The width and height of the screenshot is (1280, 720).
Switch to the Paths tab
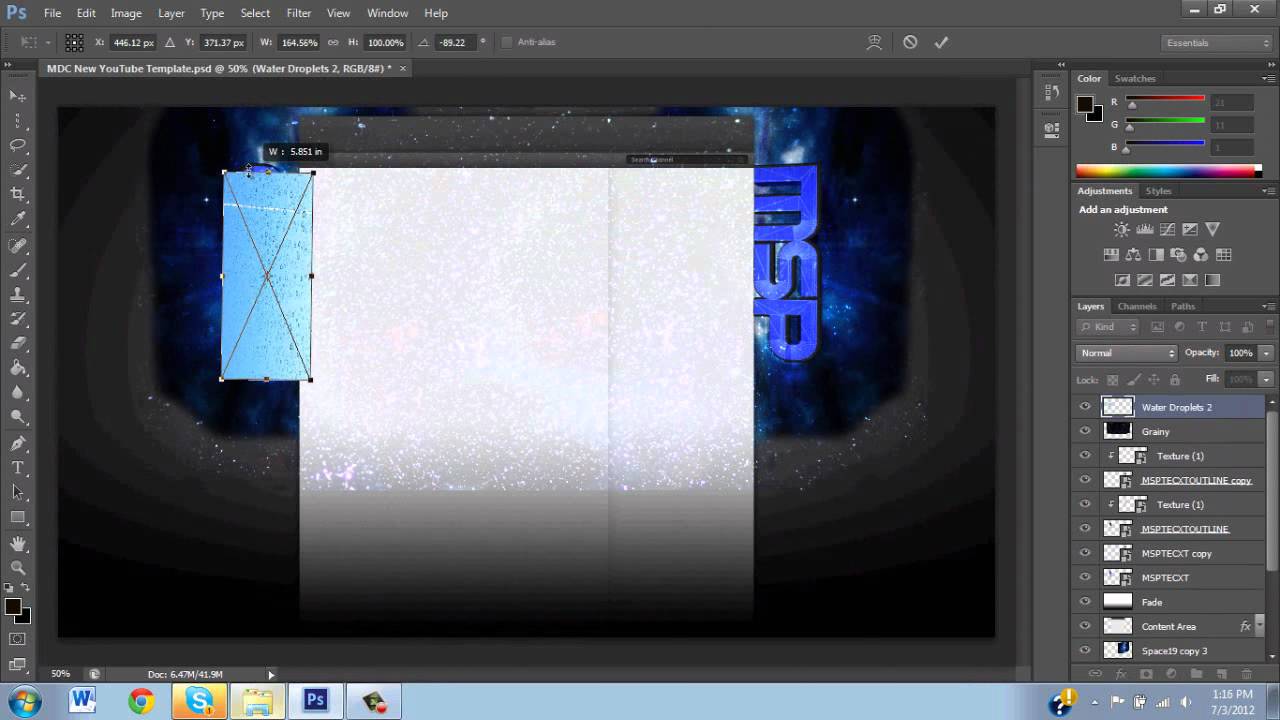1183,306
